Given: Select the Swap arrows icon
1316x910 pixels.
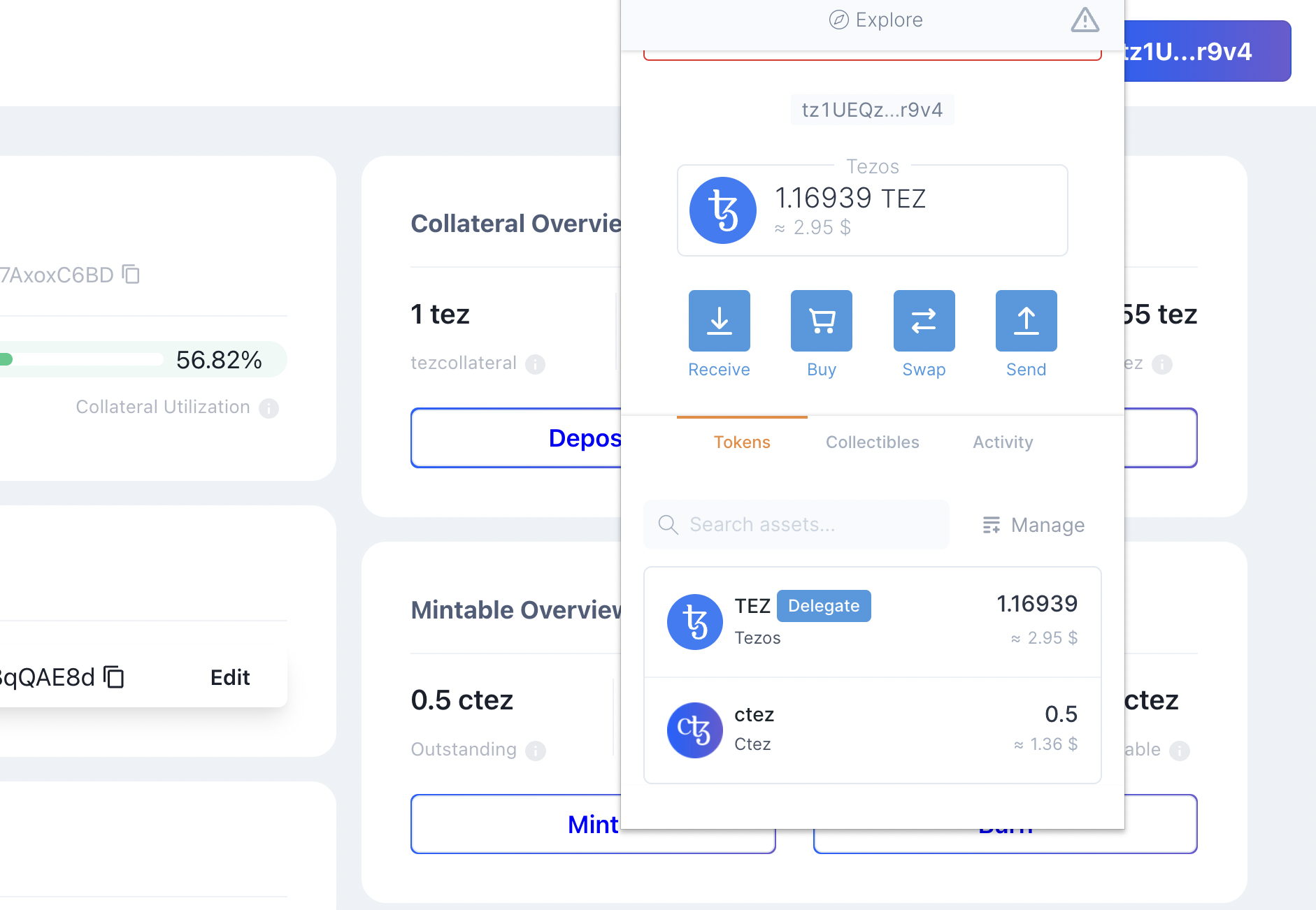Looking at the screenshot, I should (924, 321).
